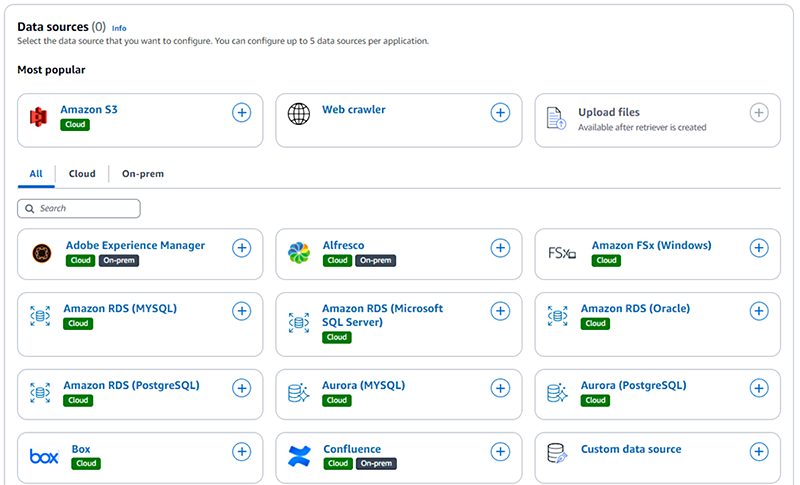Click plus icon for Amazon RDS (MYSQL)

tap(242, 311)
